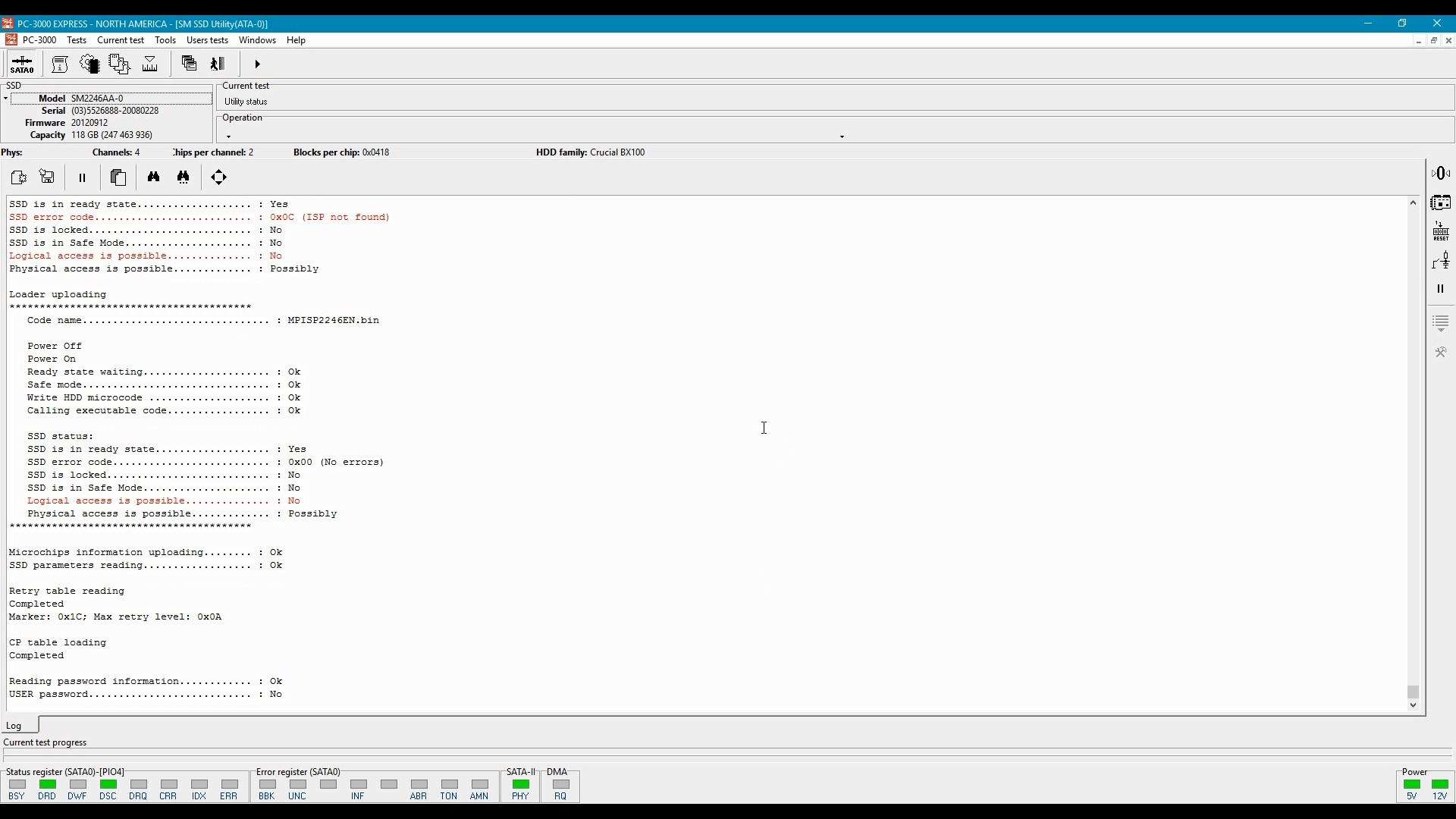Click the copy pages icon in log toolbar
This screenshot has height=819, width=1456.
(x=118, y=177)
